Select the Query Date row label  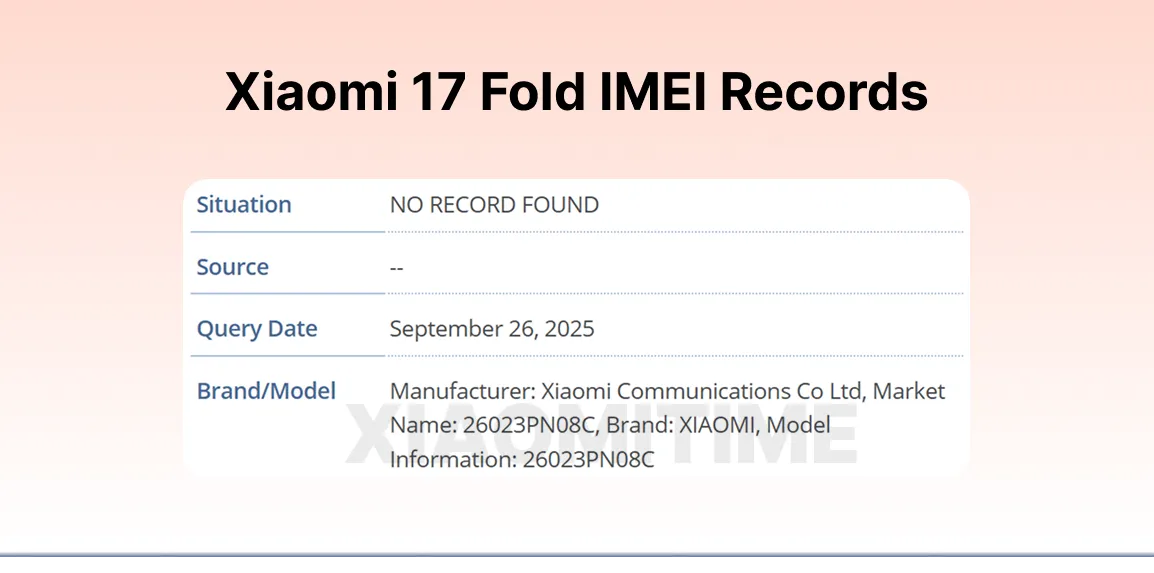pyautogui.click(x=256, y=329)
